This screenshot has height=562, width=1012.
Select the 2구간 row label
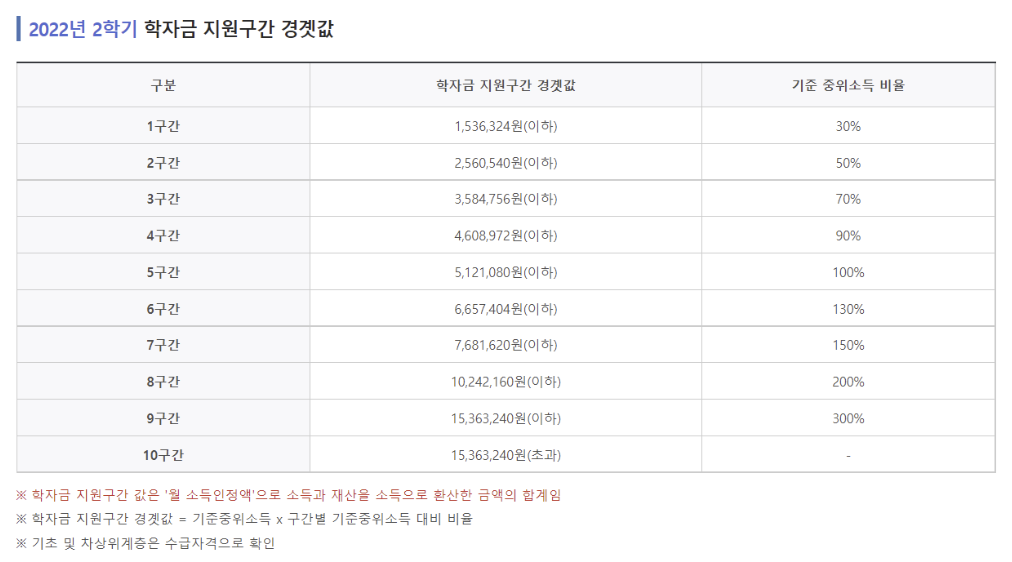pos(163,163)
